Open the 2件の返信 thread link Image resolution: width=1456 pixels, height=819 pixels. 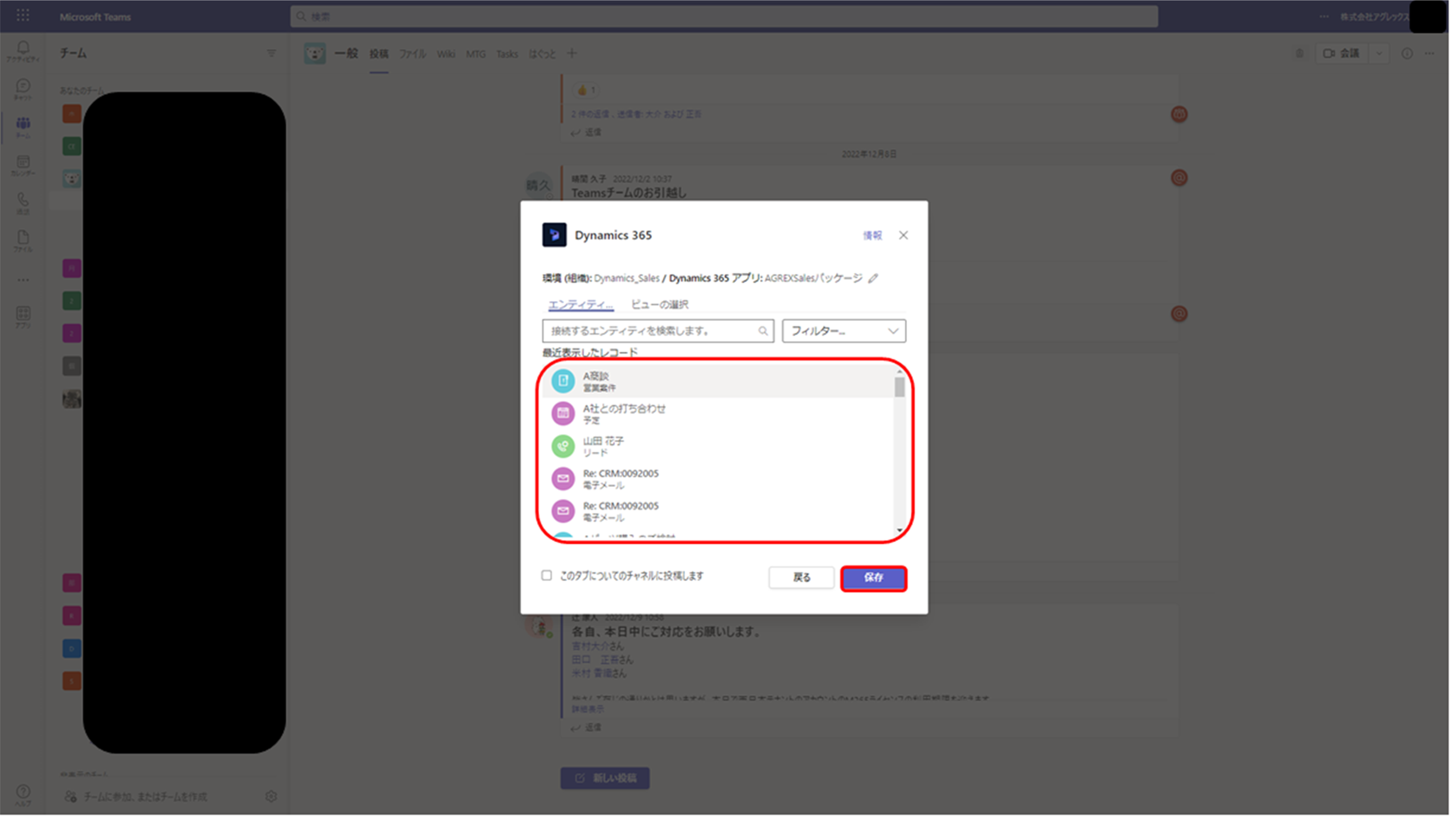pos(637,114)
